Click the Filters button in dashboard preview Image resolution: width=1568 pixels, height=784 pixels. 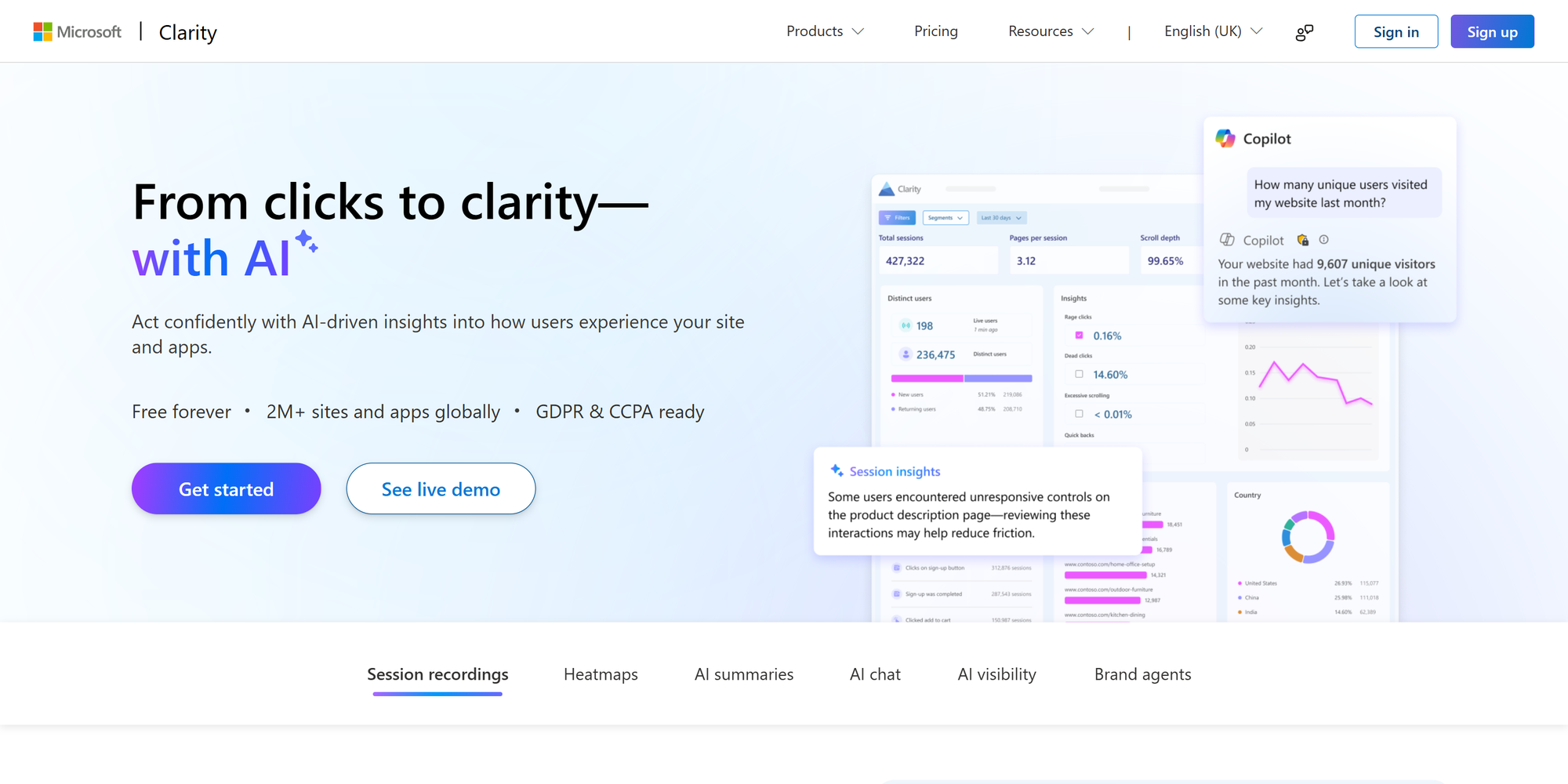(897, 217)
